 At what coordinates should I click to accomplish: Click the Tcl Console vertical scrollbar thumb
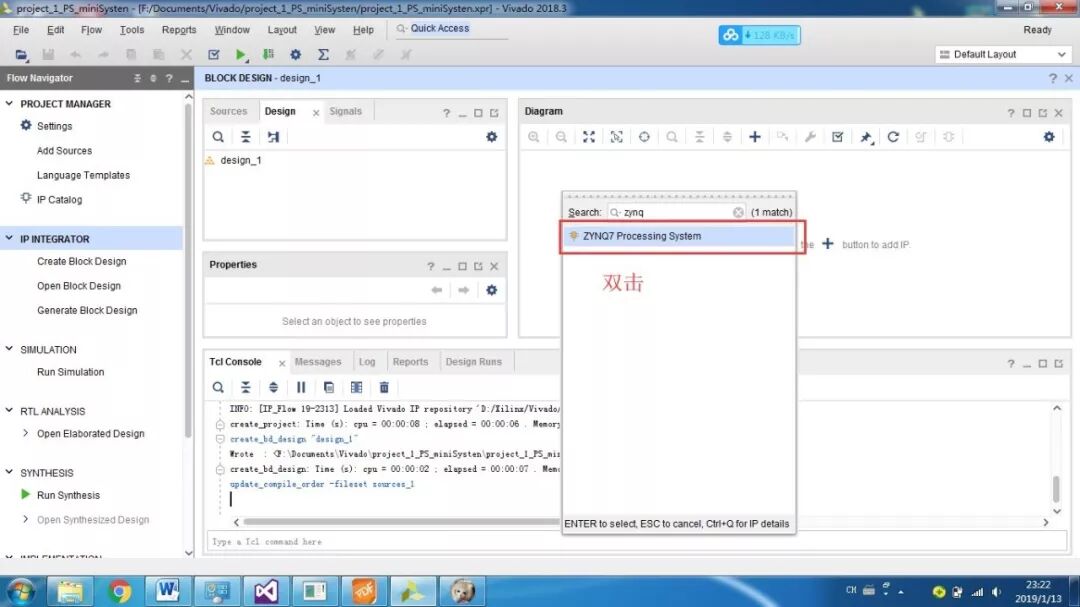point(1057,488)
